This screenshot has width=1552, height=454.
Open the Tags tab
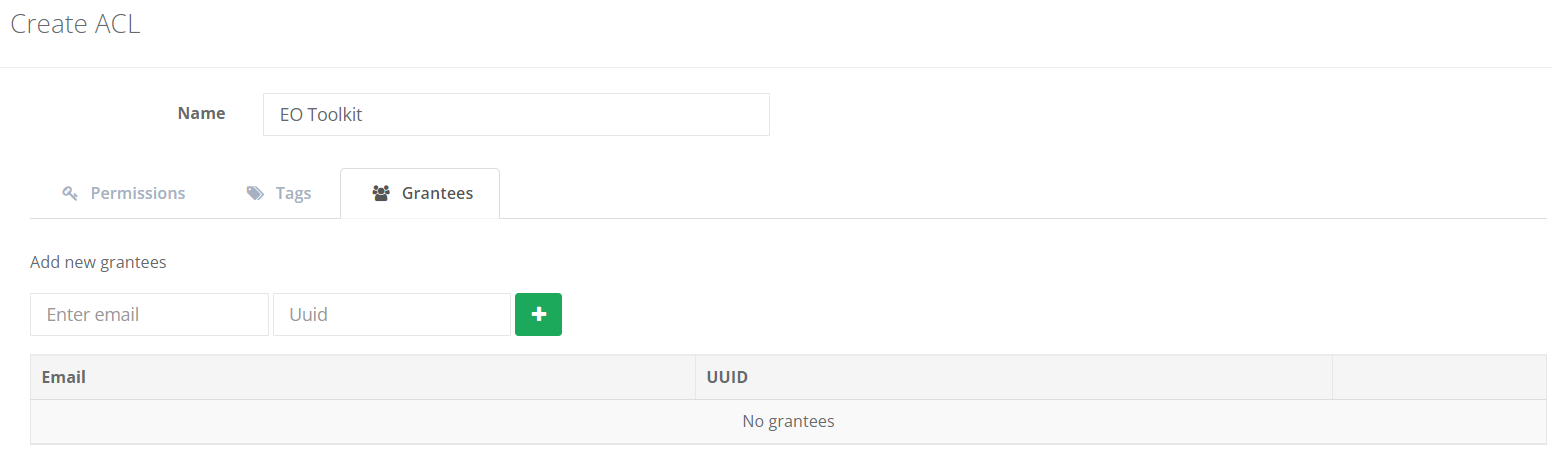[x=279, y=193]
